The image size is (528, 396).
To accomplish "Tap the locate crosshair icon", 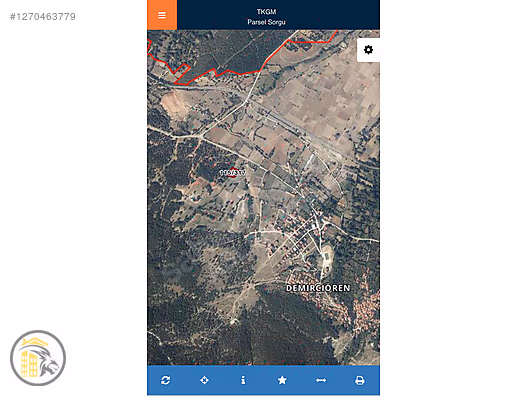I will point(204,380).
